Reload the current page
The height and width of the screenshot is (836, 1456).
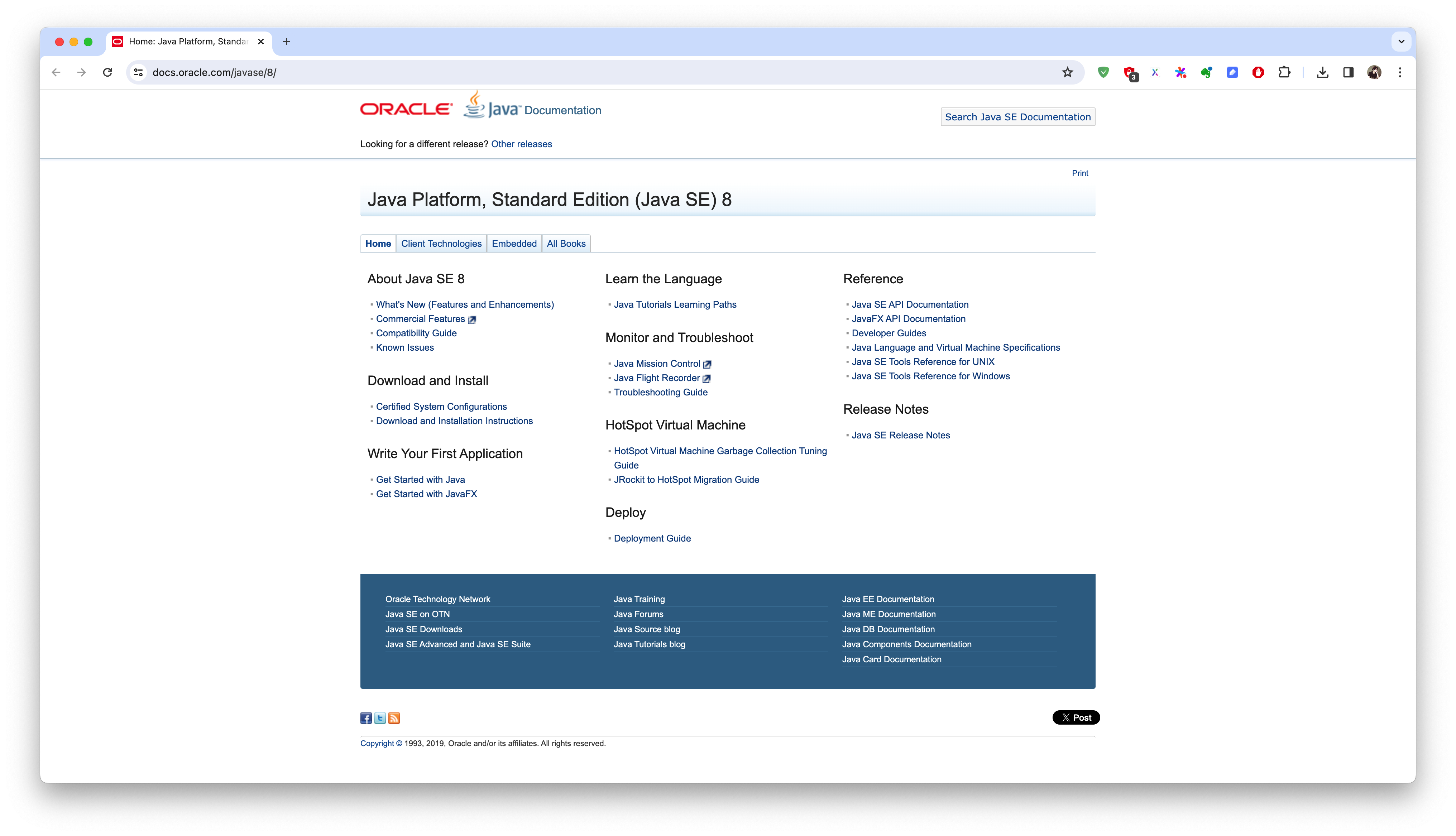tap(107, 72)
